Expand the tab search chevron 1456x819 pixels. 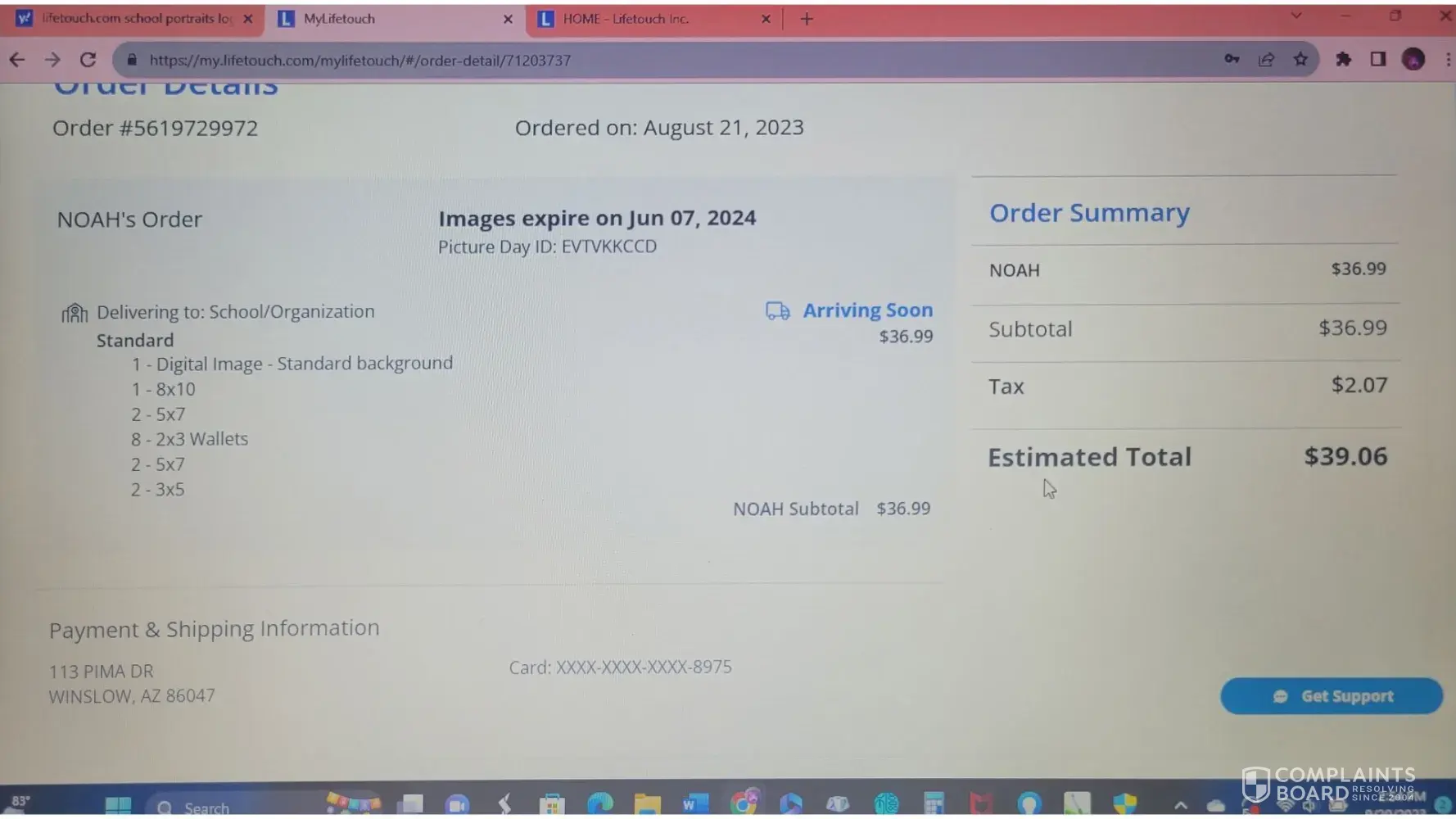1295,16
